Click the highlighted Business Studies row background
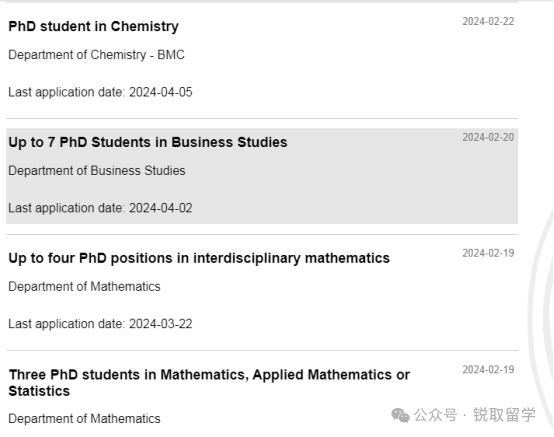 pyautogui.click(x=262, y=176)
